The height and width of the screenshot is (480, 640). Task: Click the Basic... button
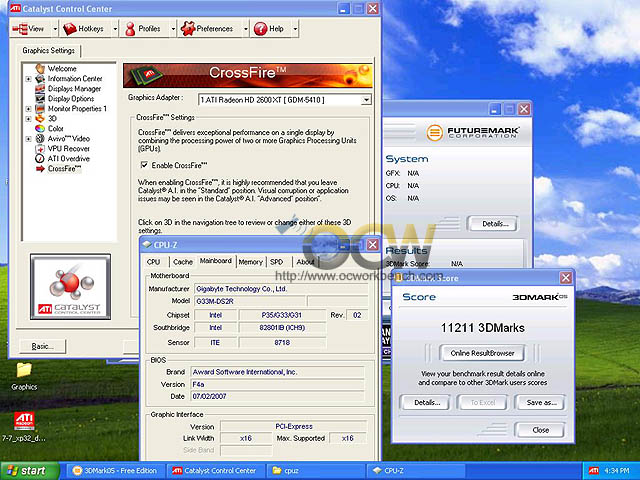[42, 346]
